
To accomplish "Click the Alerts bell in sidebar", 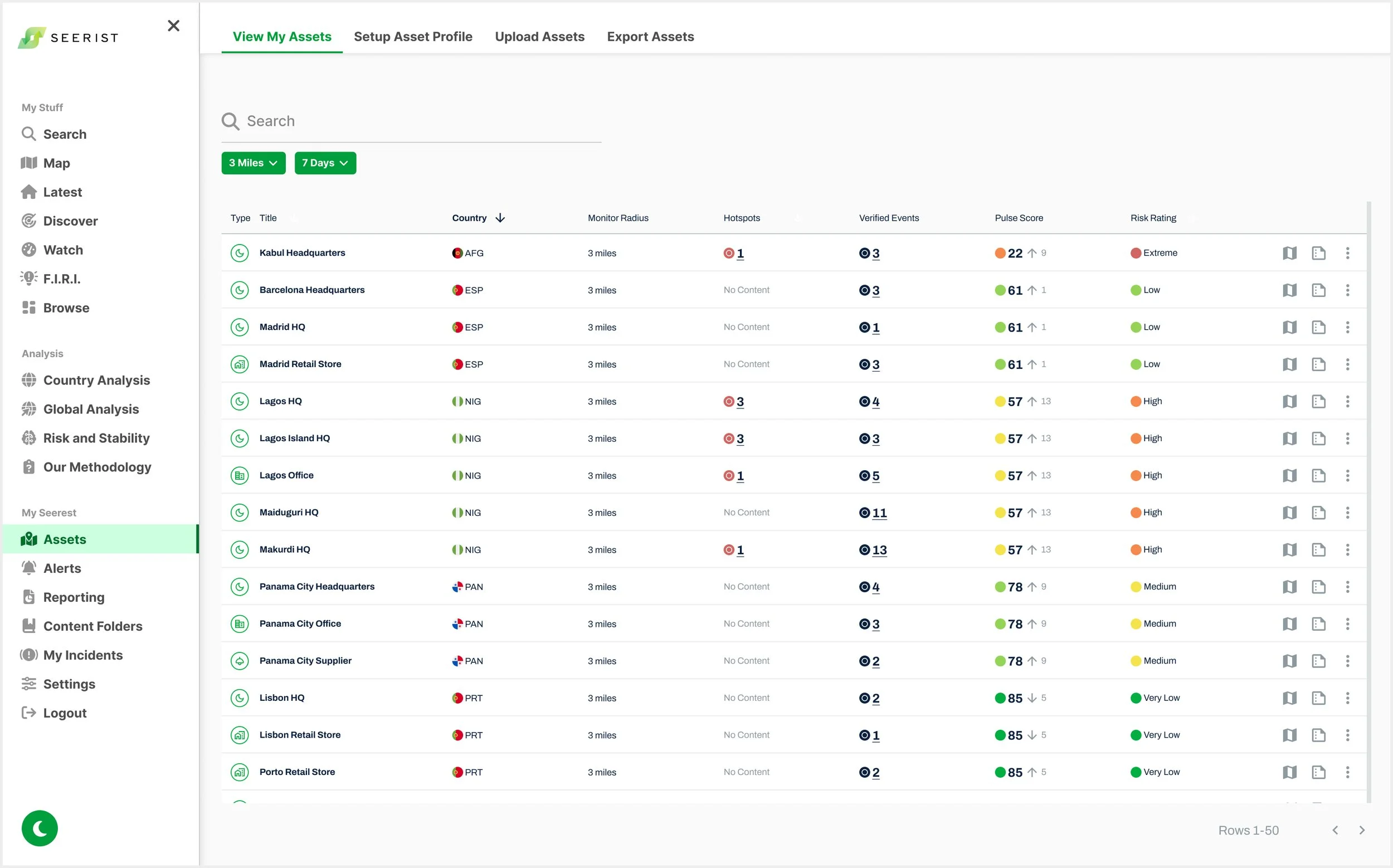I will (29, 568).
